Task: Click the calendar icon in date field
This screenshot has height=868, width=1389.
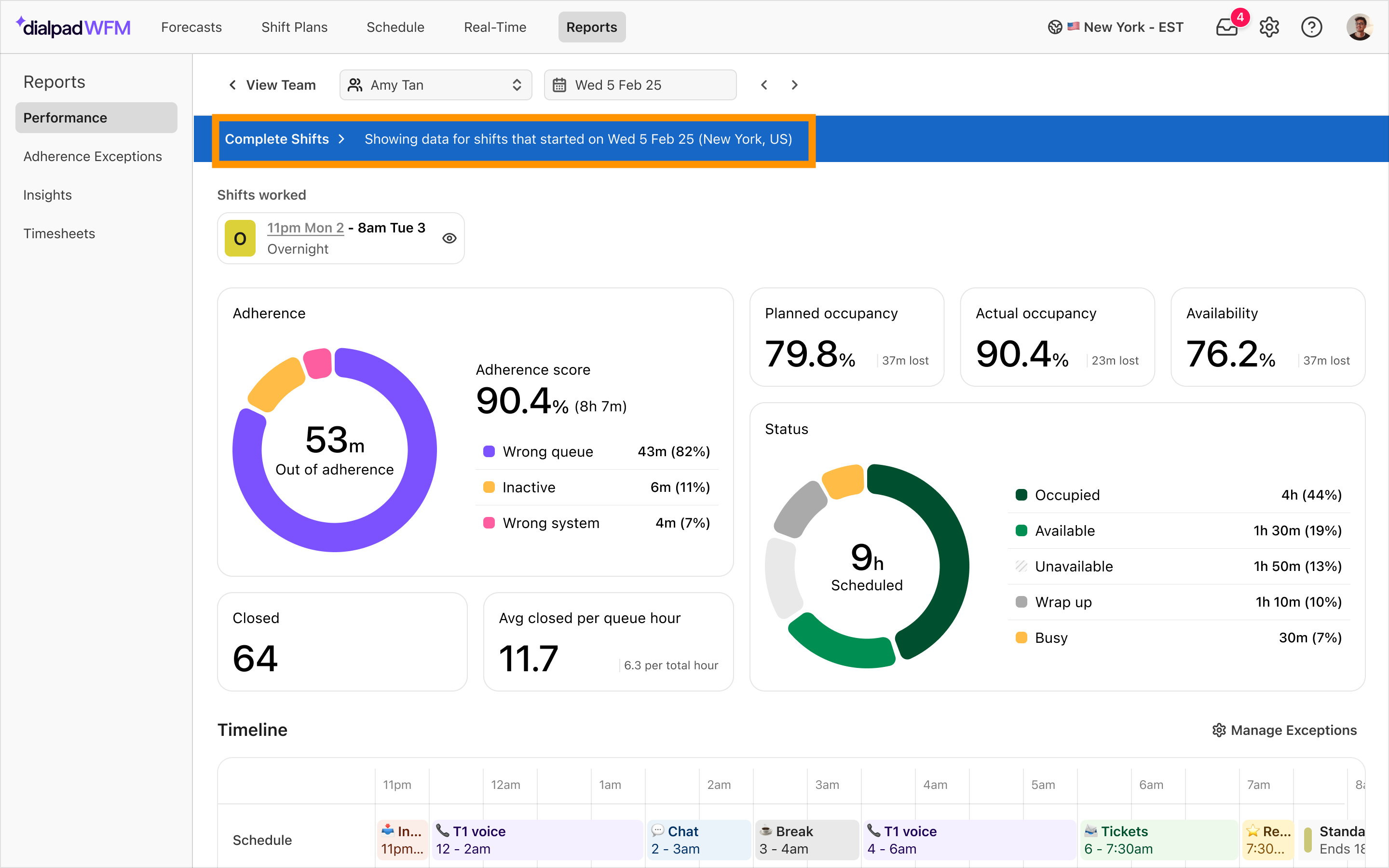Action: pos(559,85)
